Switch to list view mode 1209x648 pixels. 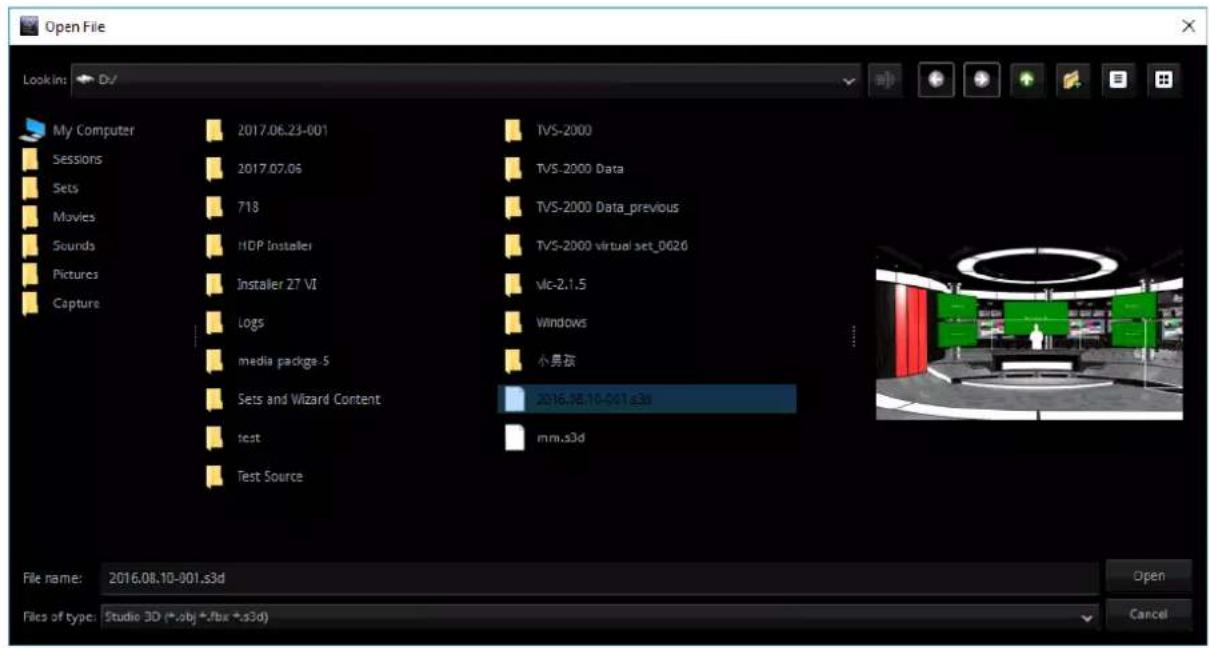[1118, 81]
